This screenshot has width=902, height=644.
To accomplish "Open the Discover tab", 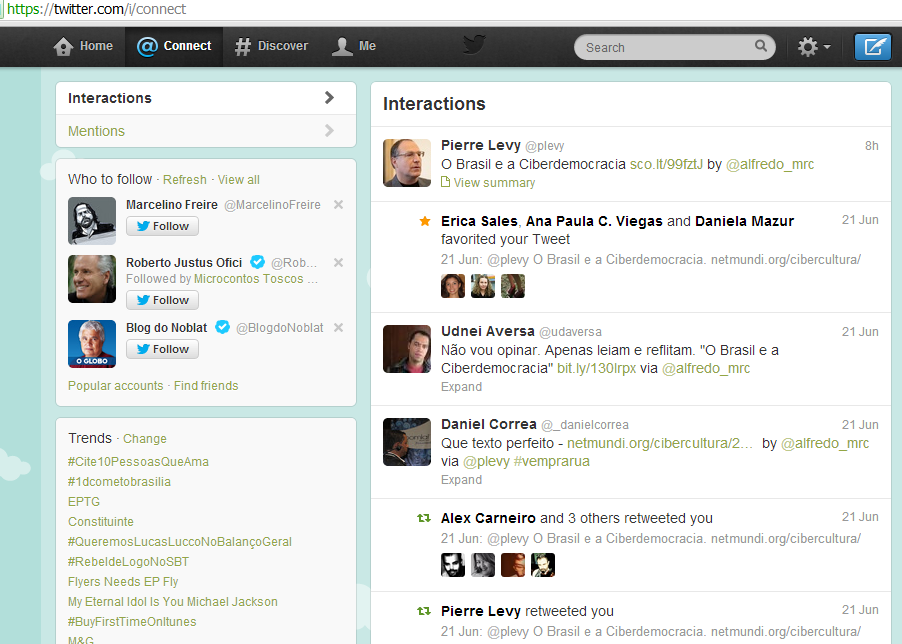I will pyautogui.click(x=271, y=46).
